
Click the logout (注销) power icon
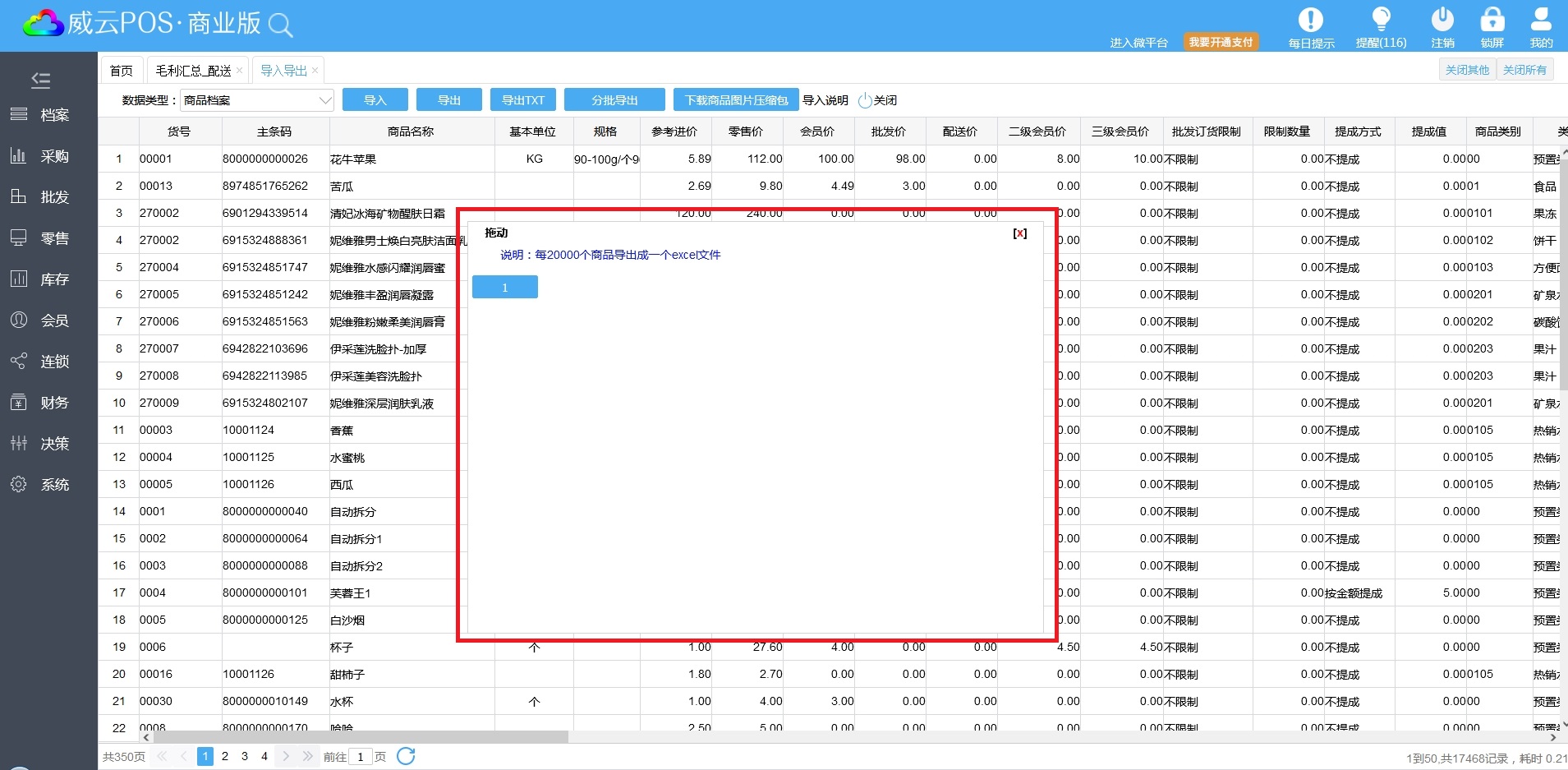tap(1442, 20)
